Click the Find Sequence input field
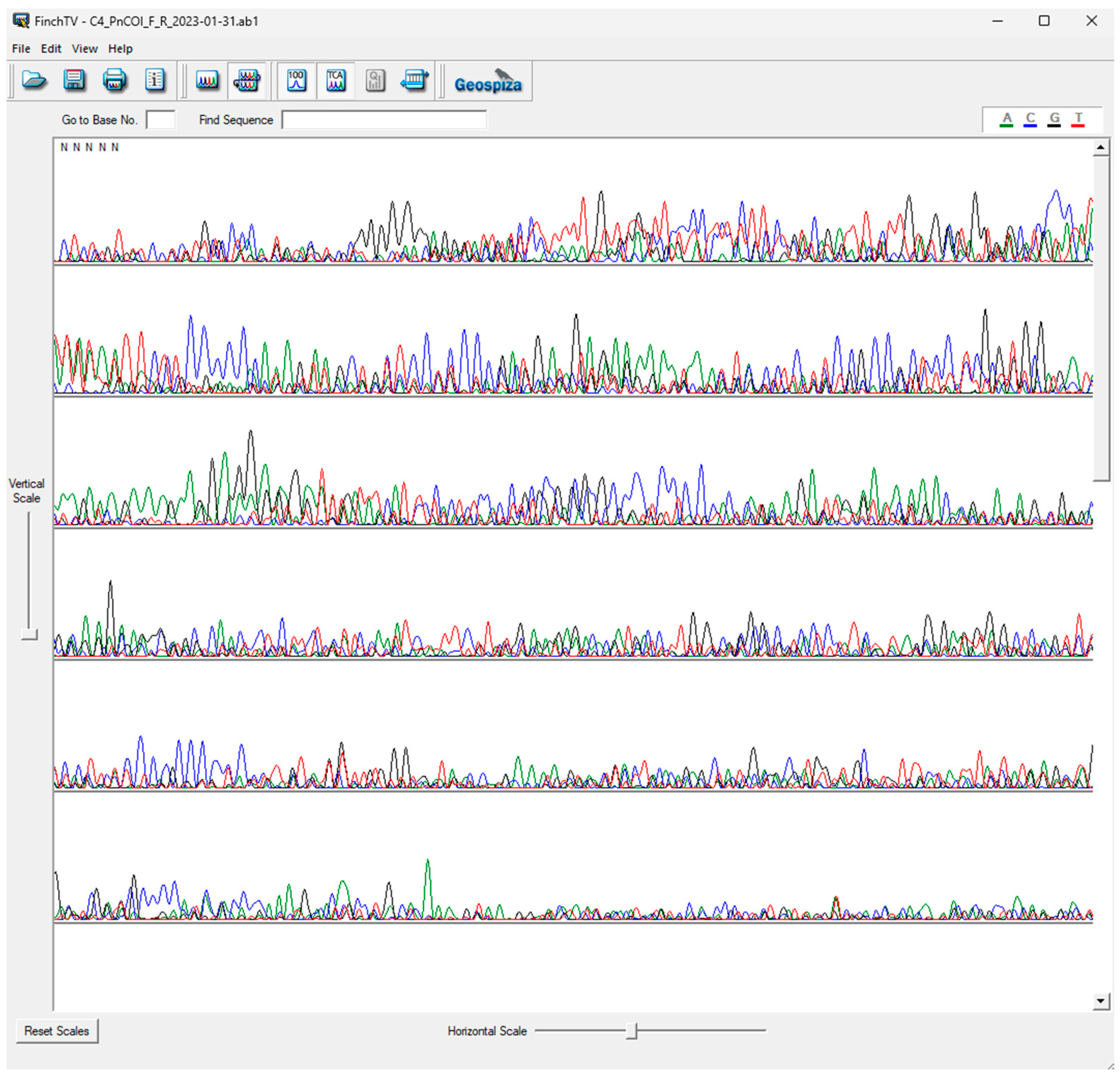The width and height of the screenshot is (1120, 1080). (x=384, y=120)
